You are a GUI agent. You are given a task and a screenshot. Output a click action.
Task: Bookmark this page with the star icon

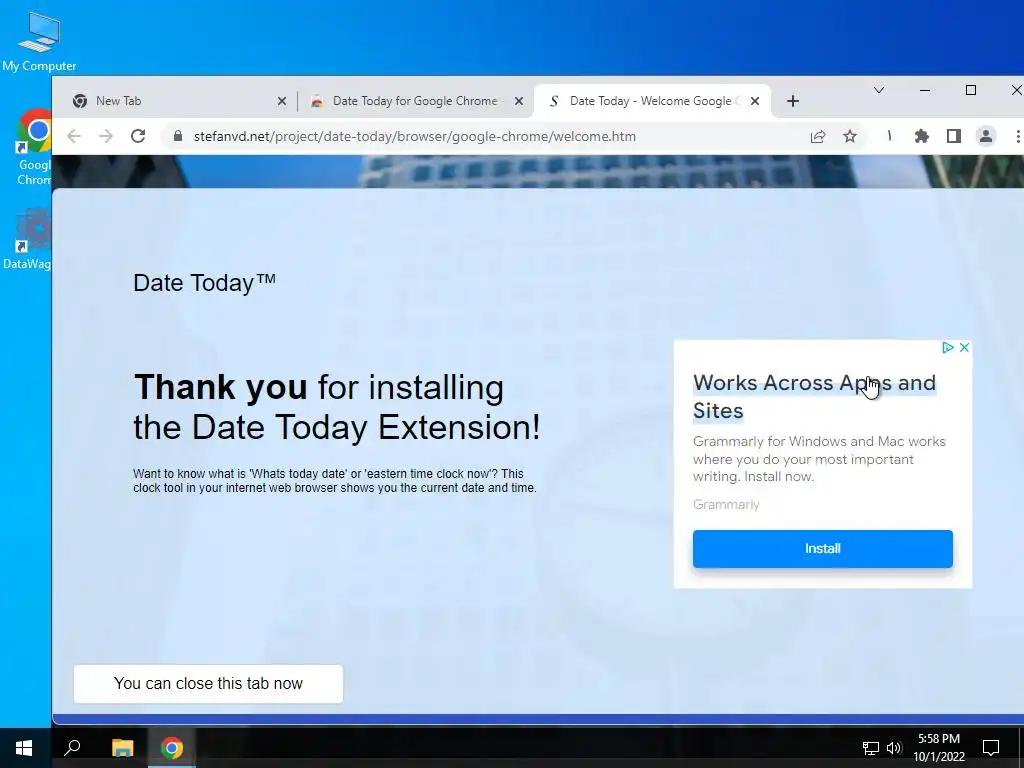pos(850,136)
